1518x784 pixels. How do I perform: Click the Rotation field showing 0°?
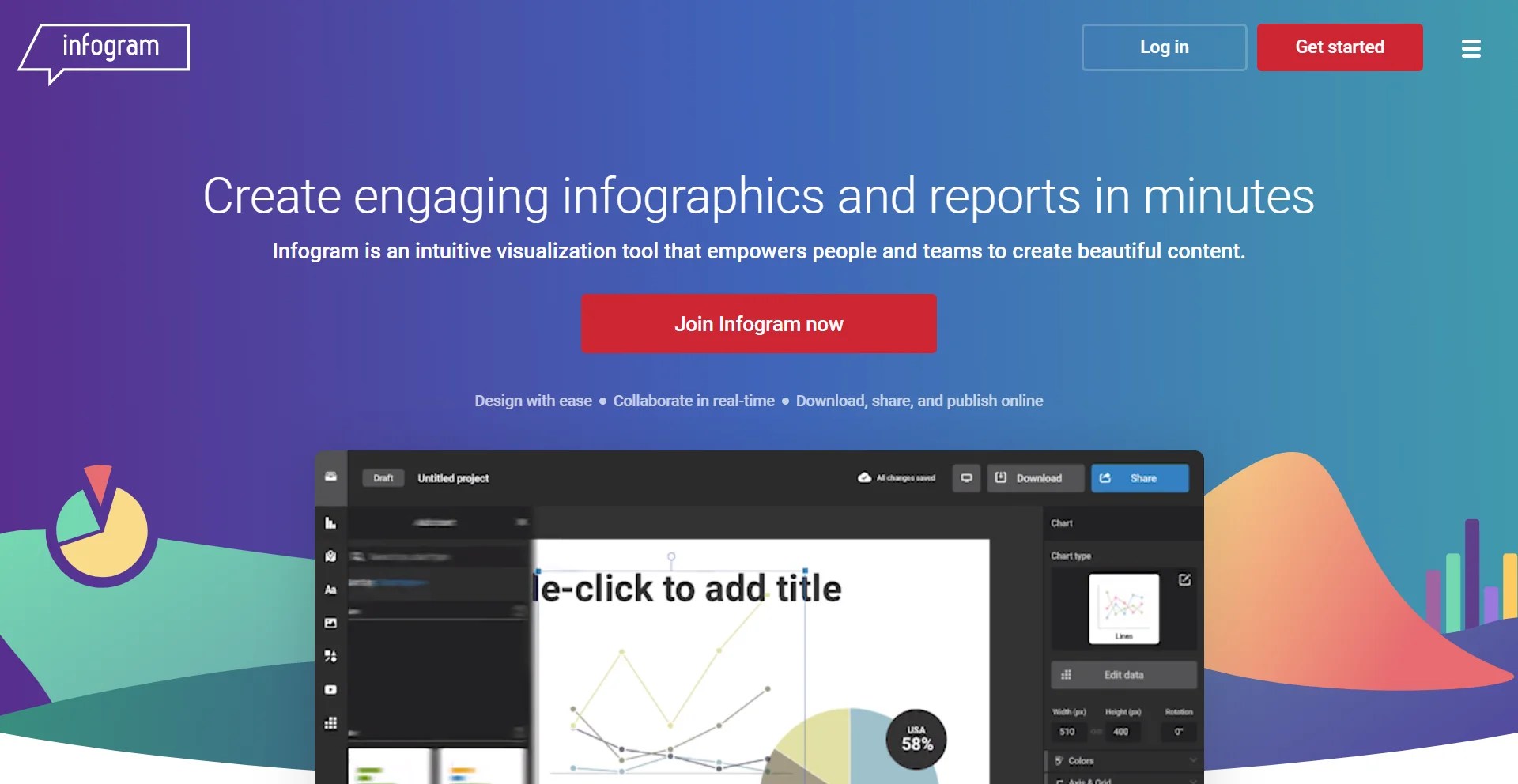pyautogui.click(x=1179, y=732)
